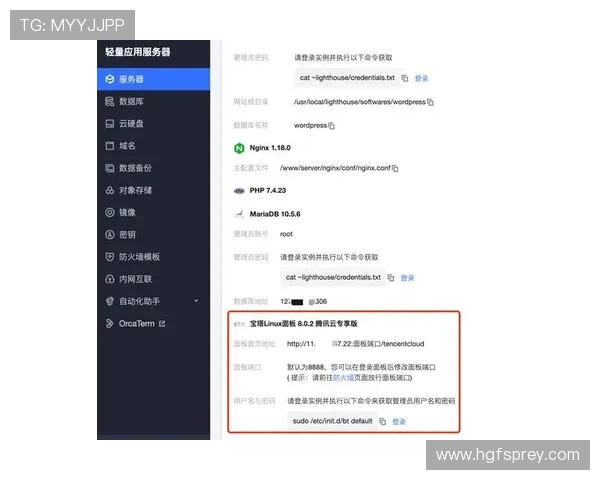Copy the first credentials.txt command
The height and width of the screenshot is (480, 600).
coord(405,78)
